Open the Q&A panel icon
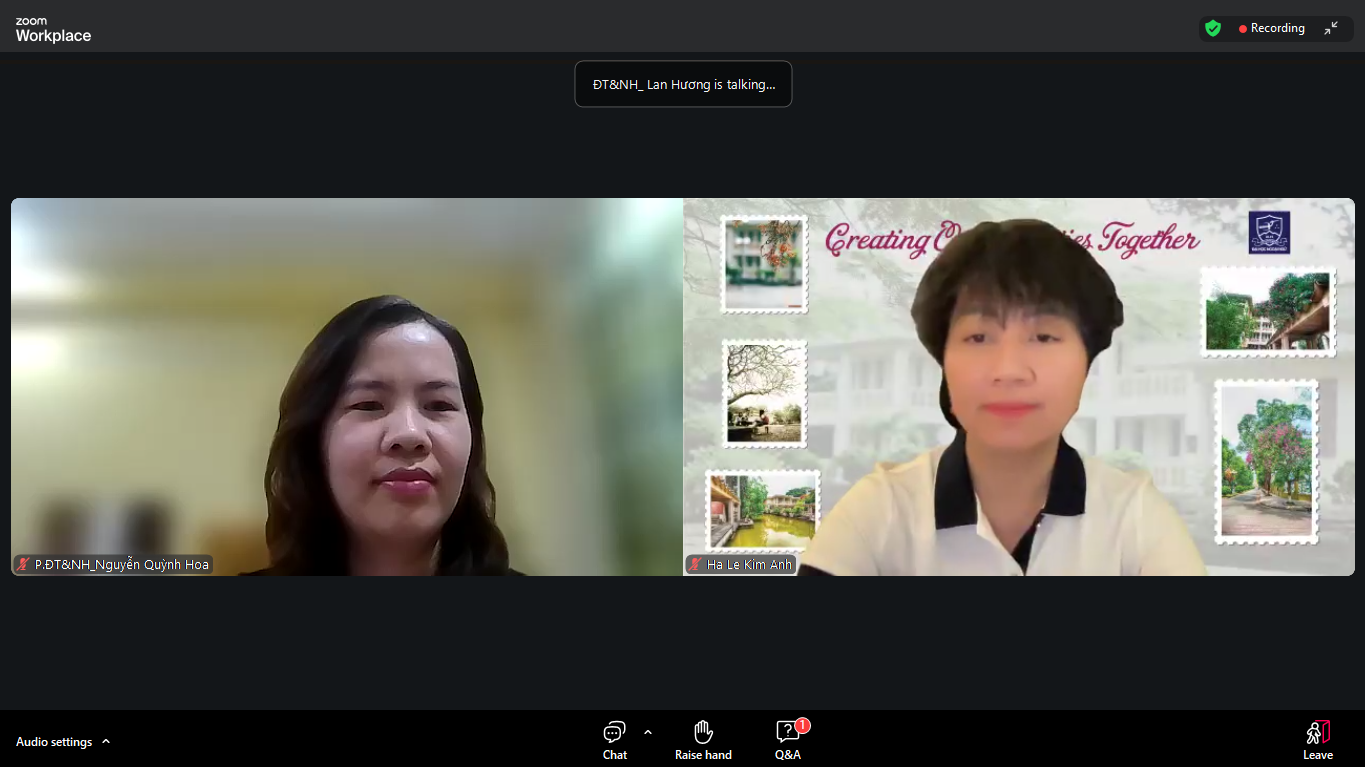 click(787, 732)
